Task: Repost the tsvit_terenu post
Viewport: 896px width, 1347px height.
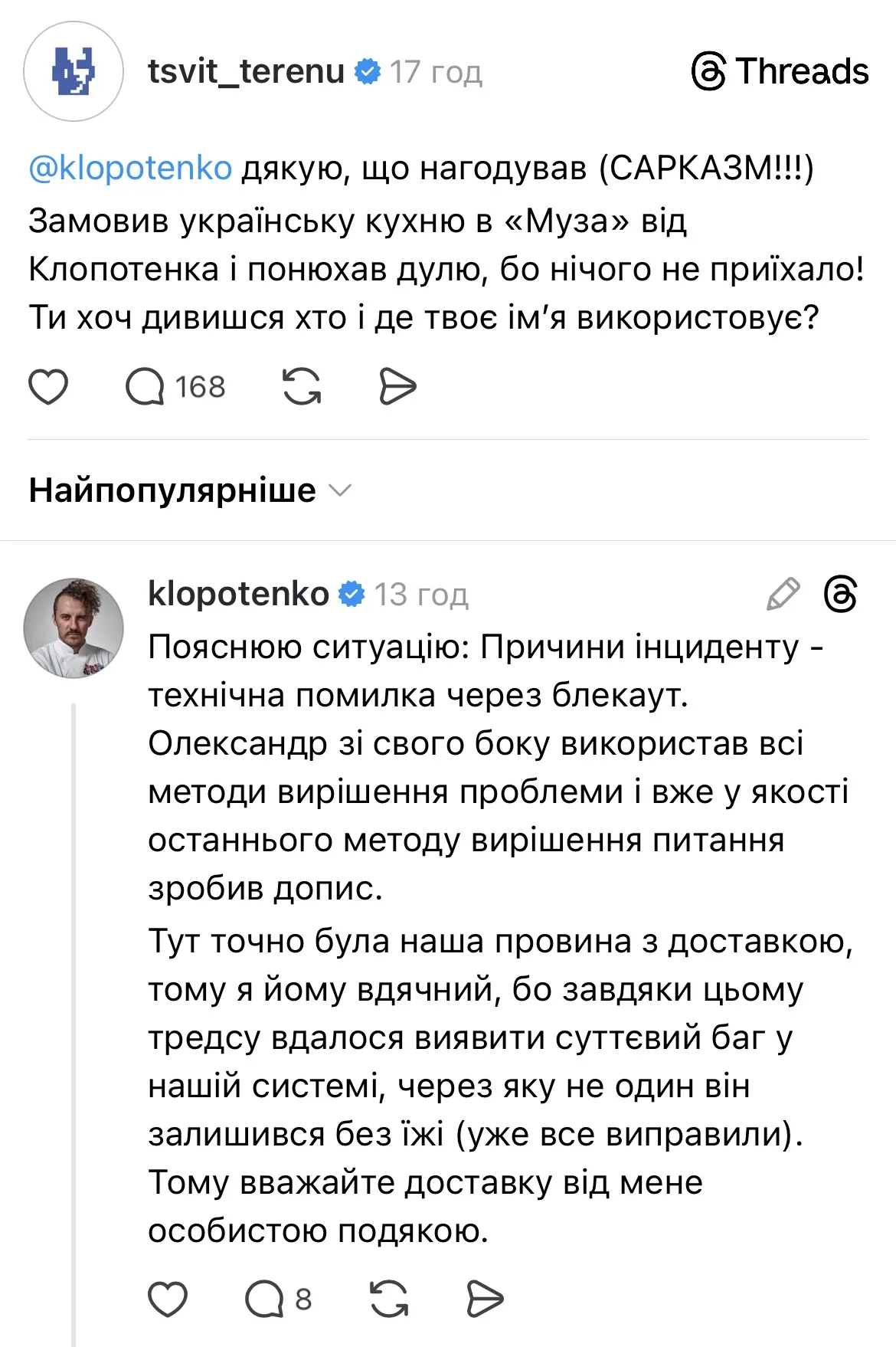Action: coord(302,386)
